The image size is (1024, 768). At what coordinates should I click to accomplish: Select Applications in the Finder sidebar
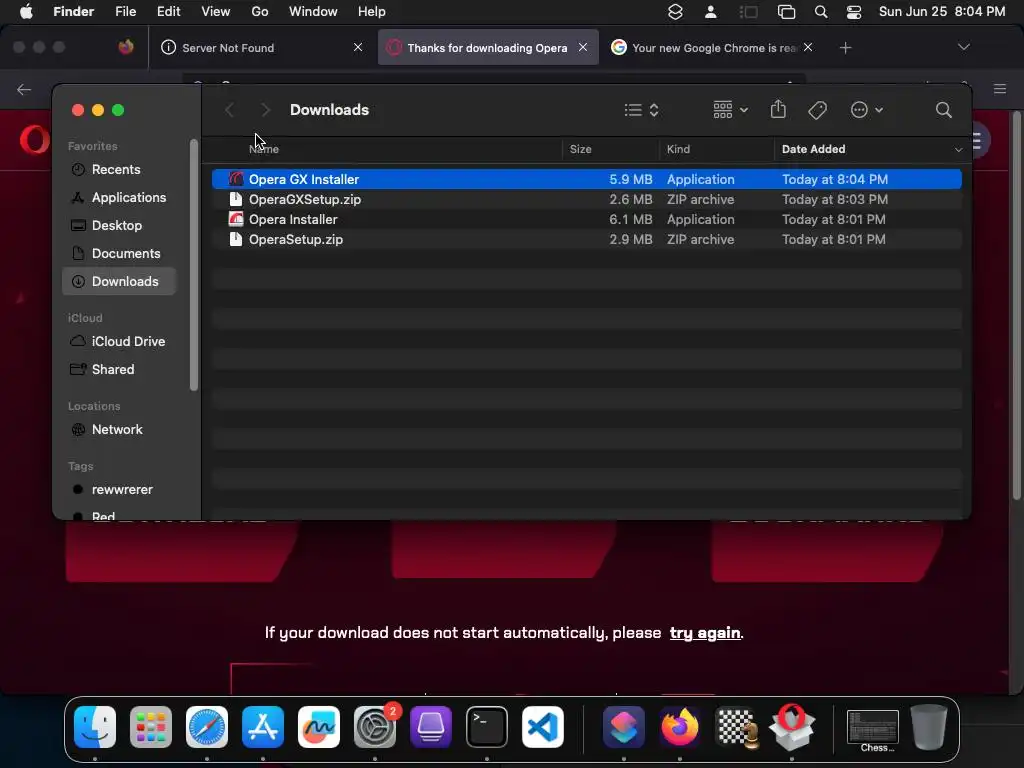(x=118, y=198)
